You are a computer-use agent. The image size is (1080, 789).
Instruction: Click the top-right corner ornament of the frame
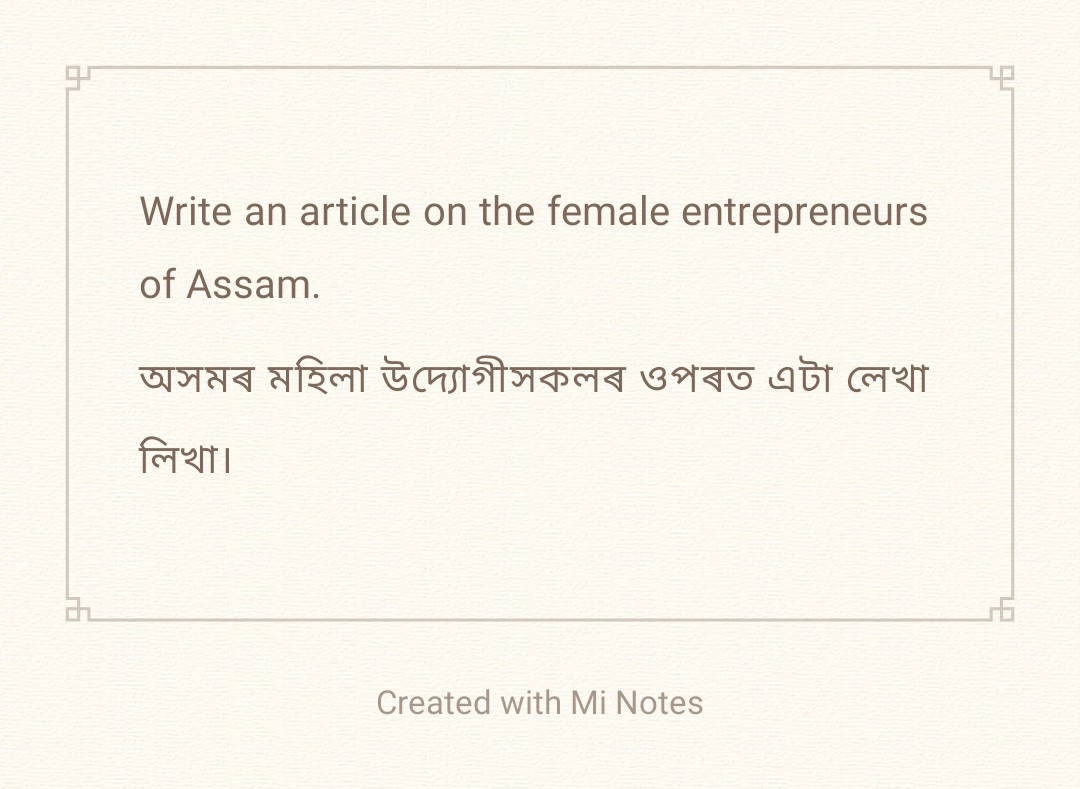pyautogui.click(x=1003, y=77)
